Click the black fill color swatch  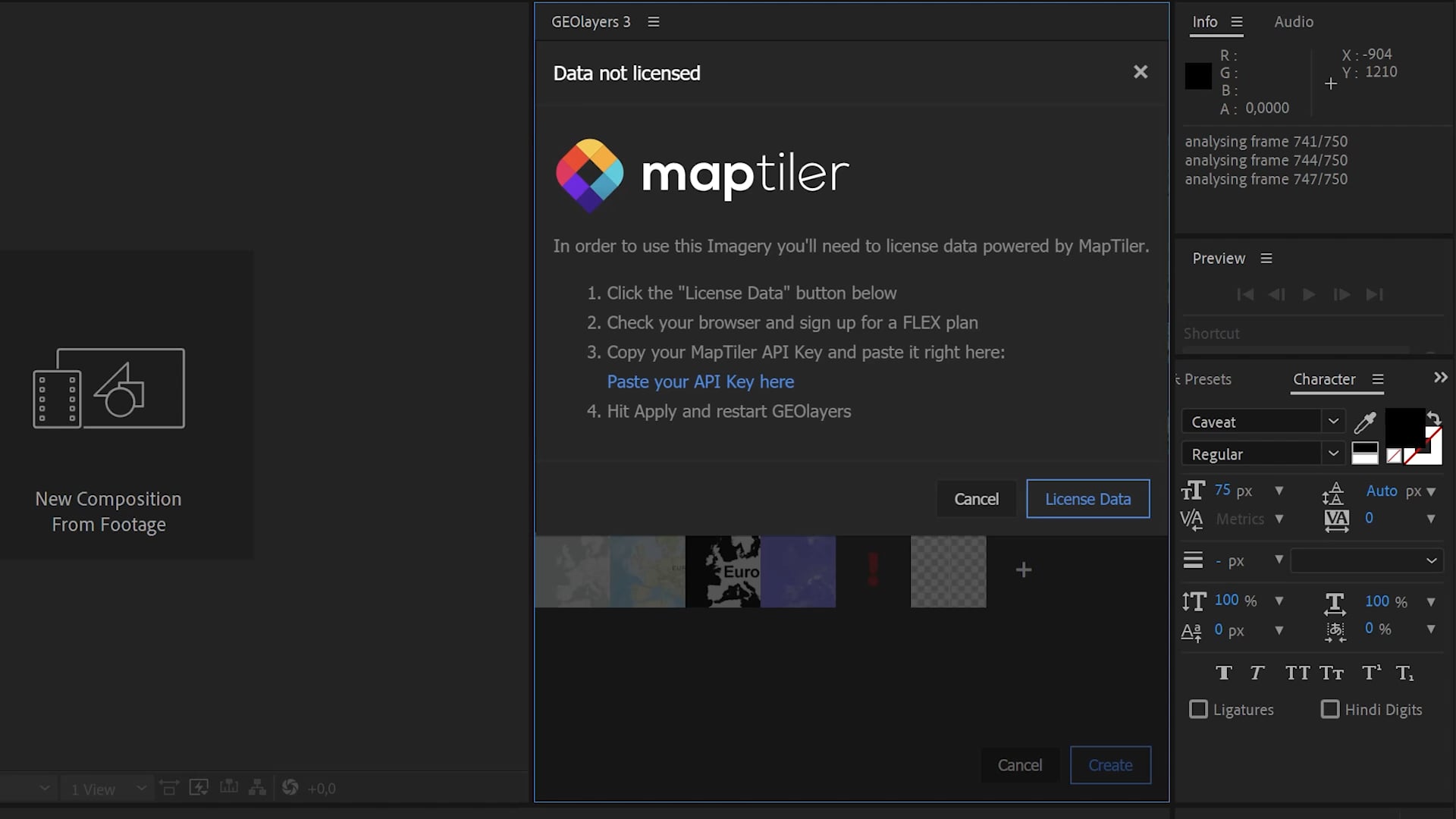click(x=1407, y=428)
